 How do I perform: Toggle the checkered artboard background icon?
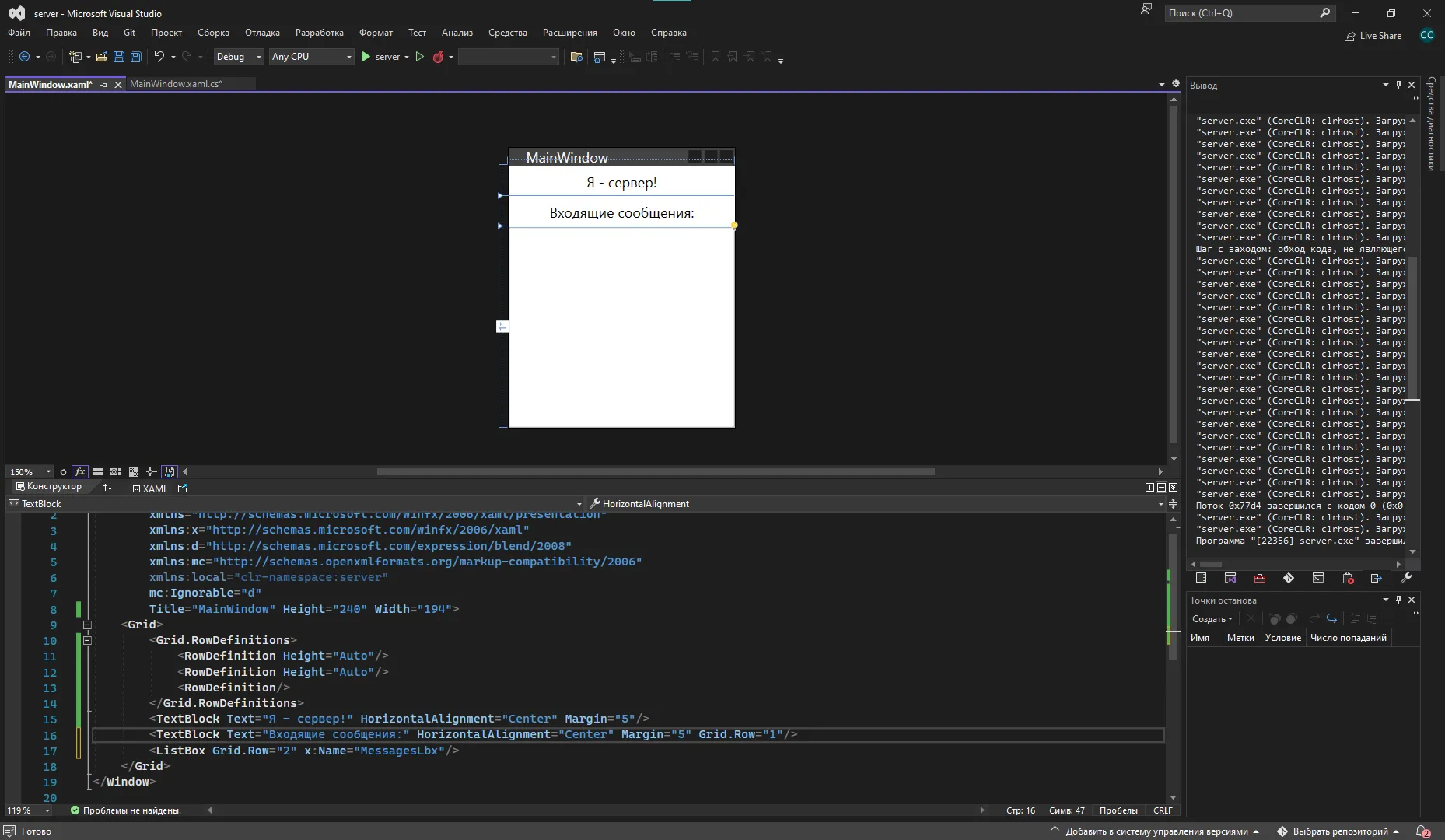point(134,472)
